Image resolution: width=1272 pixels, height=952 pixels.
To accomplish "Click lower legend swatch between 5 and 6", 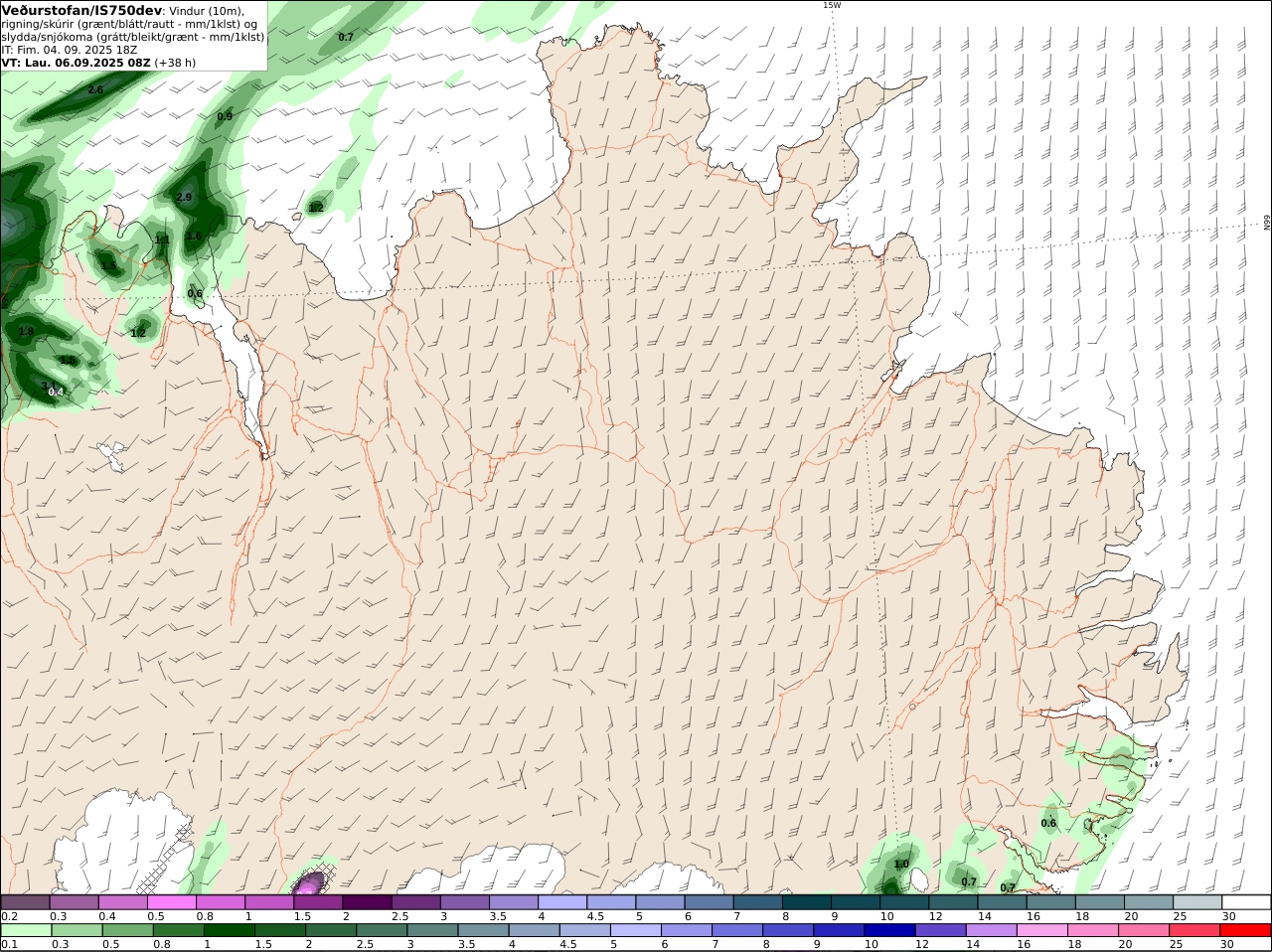I will pyautogui.click(x=637, y=930).
